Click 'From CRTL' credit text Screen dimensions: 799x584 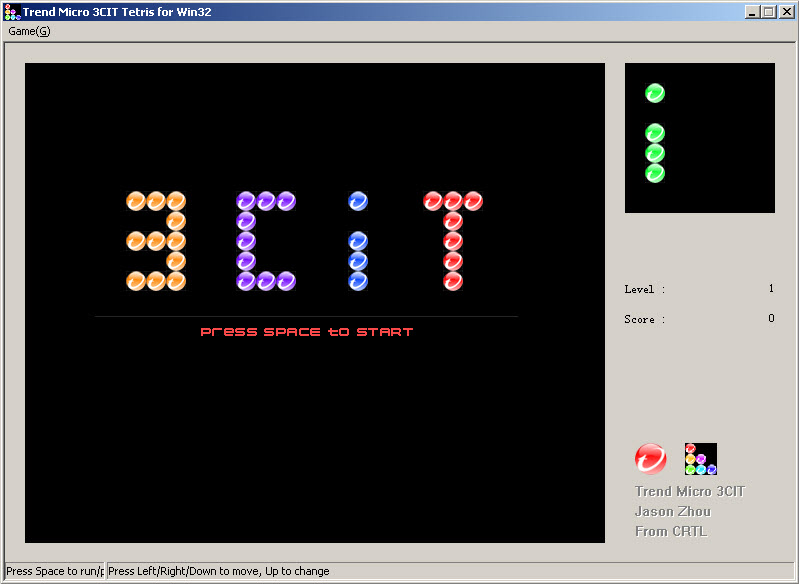point(671,531)
